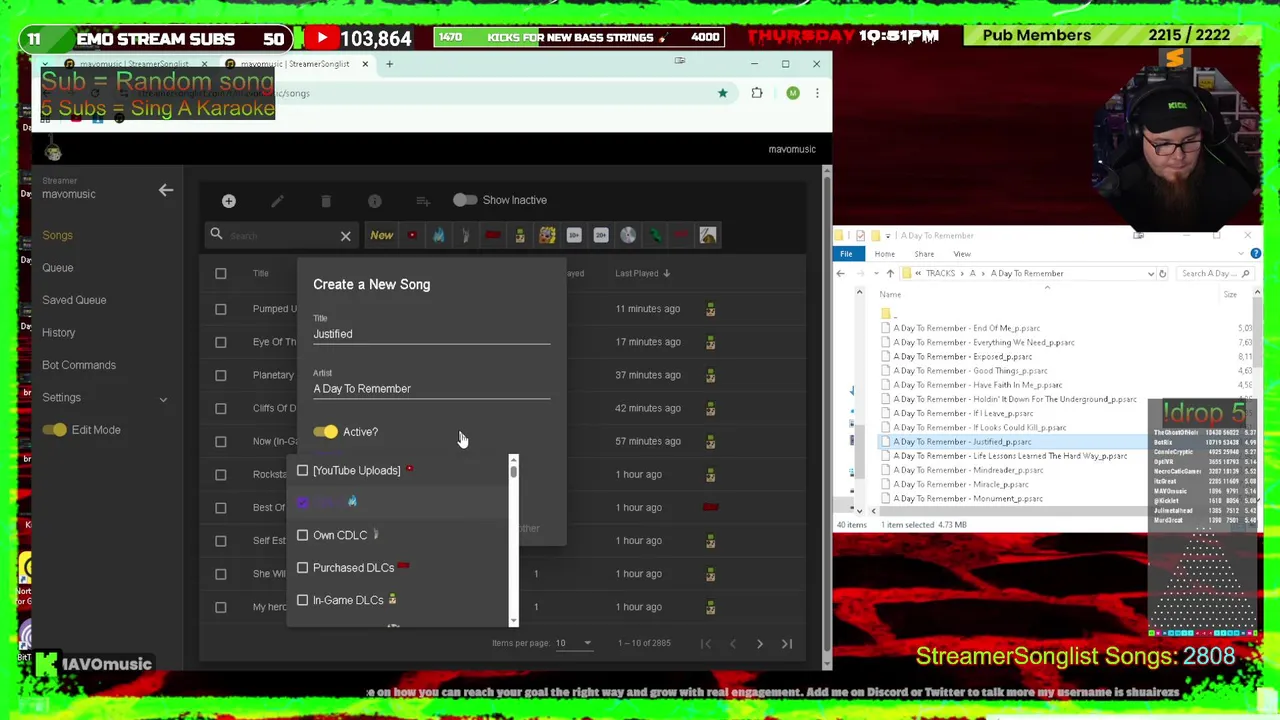Image resolution: width=1280 pixels, height=720 pixels.
Task: Uncheck the purple checked flame tag option
Action: pos(302,502)
